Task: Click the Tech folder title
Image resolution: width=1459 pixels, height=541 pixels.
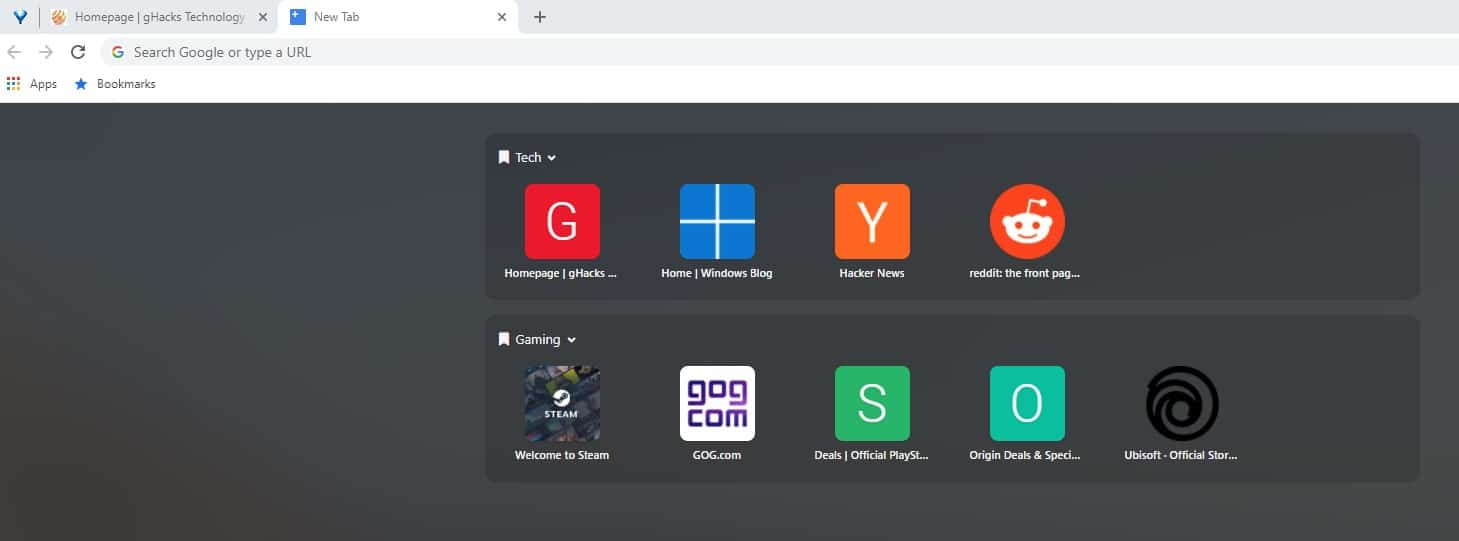Action: [528, 157]
